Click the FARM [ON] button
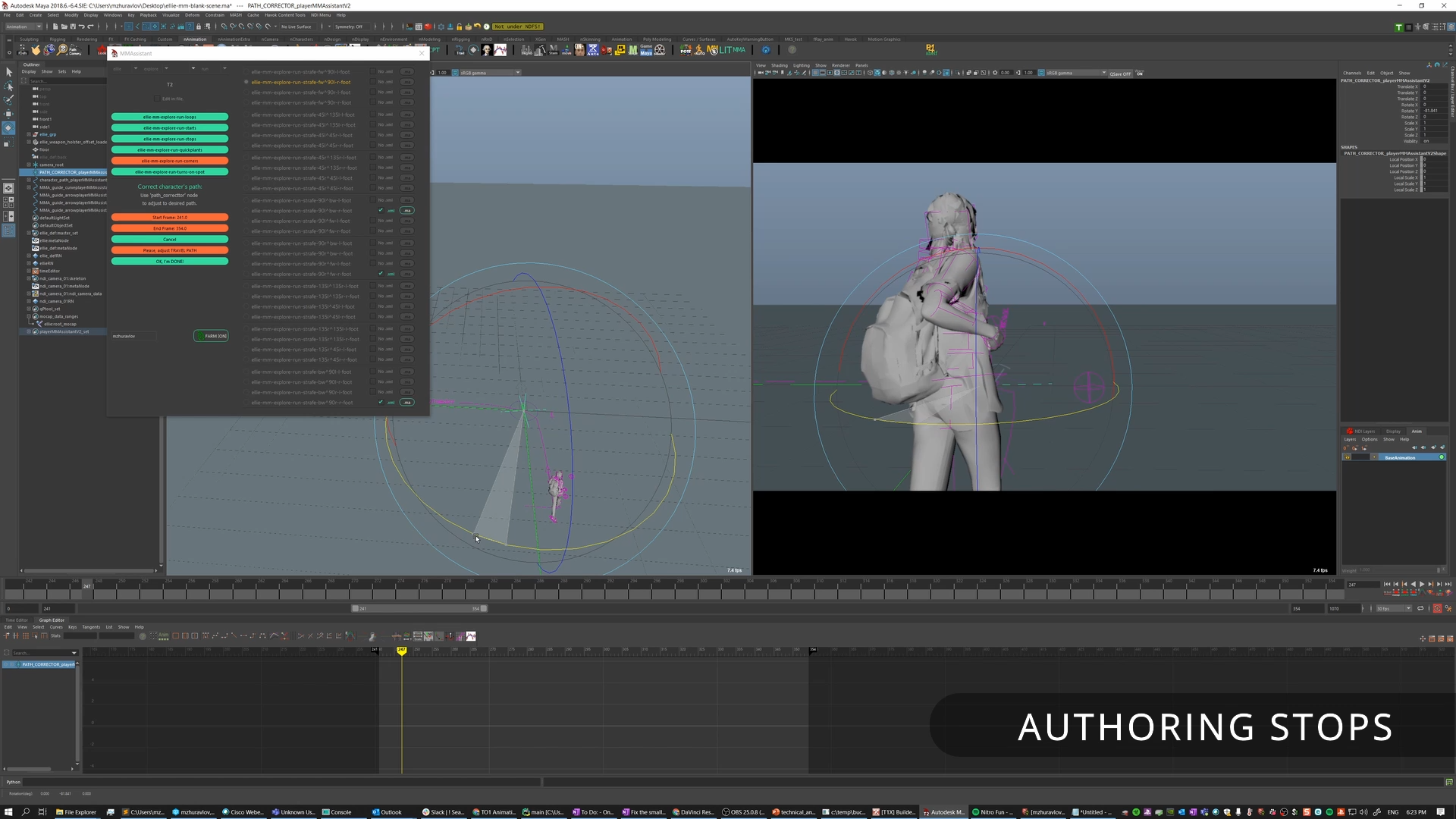This screenshot has width=1456, height=819. pyautogui.click(x=211, y=336)
